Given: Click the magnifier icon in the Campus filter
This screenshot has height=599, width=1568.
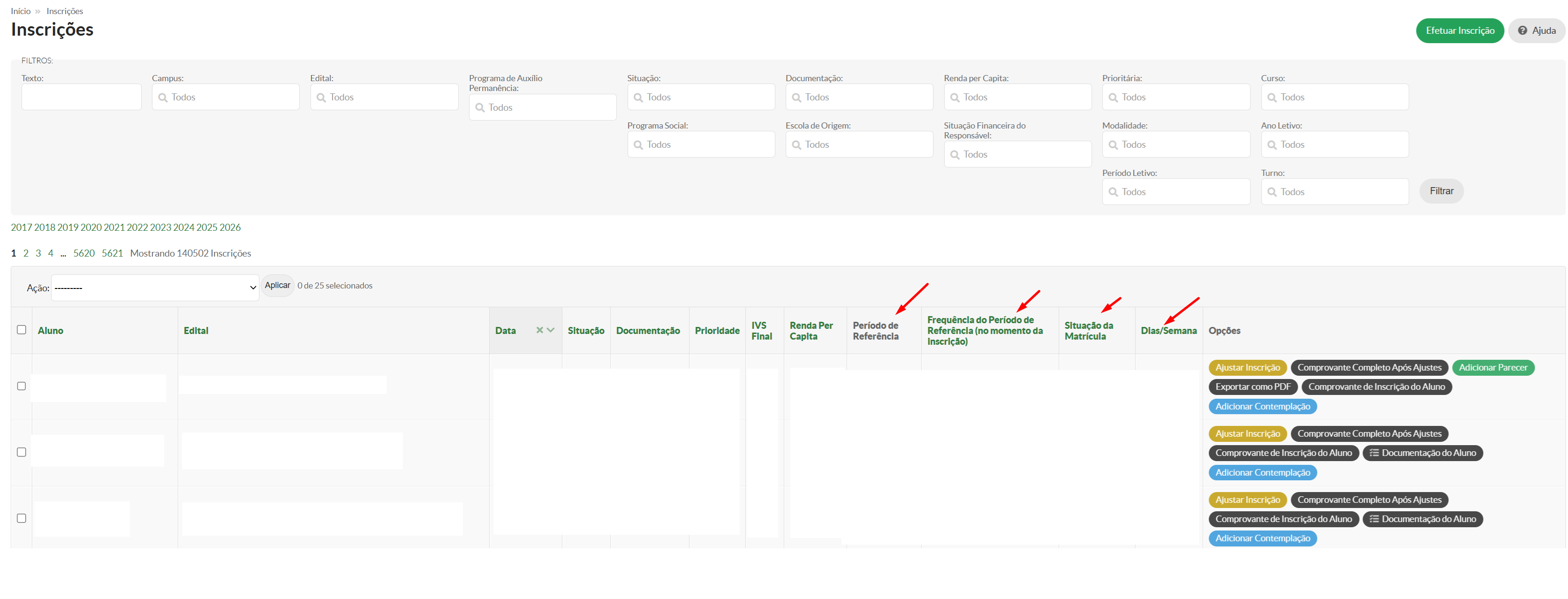Looking at the screenshot, I should coord(162,98).
